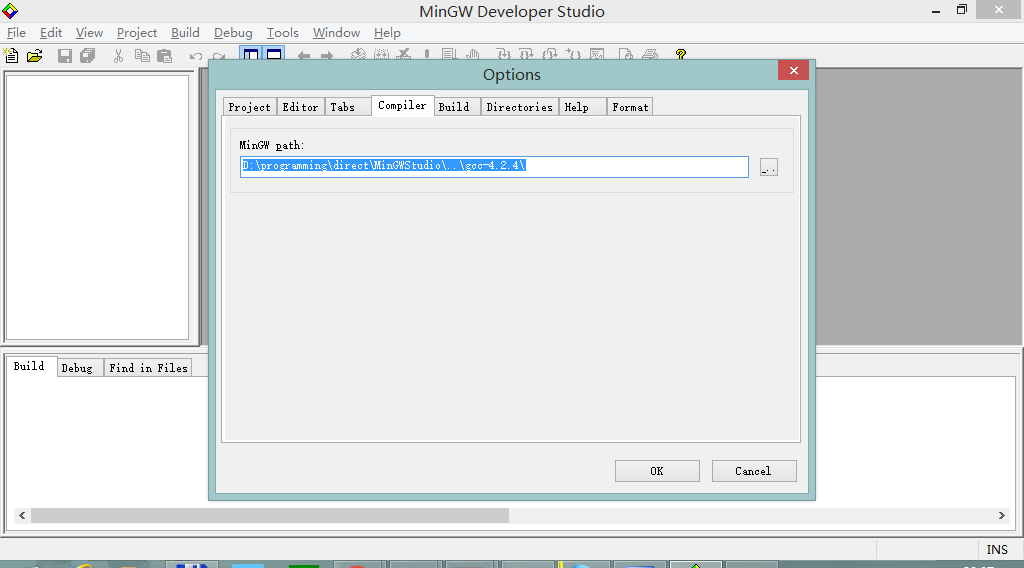Screen dimensions: 1024x568
Task: Toggle the left pane view button in toolbar
Action: click(251, 55)
